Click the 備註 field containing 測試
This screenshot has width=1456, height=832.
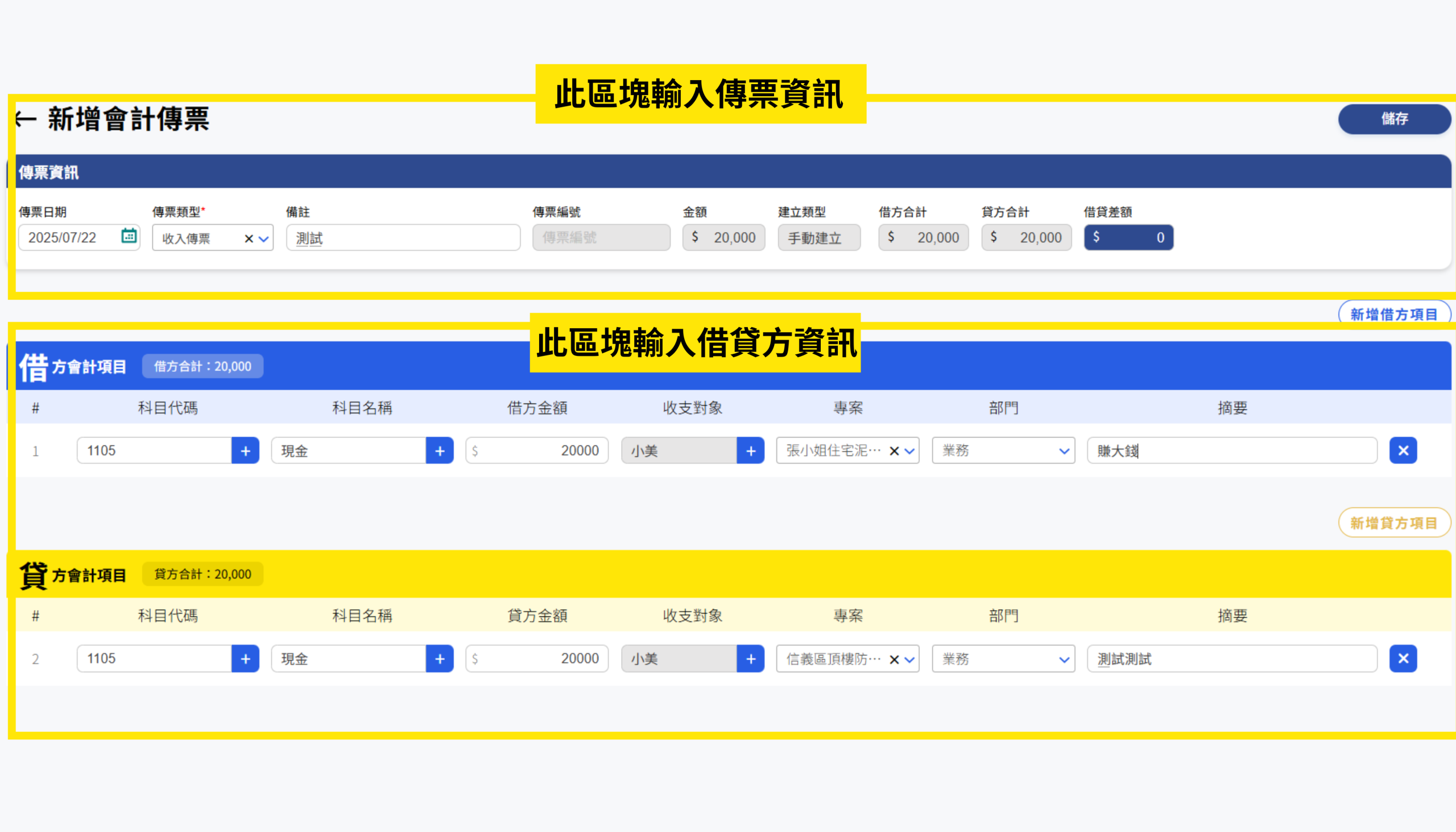403,238
